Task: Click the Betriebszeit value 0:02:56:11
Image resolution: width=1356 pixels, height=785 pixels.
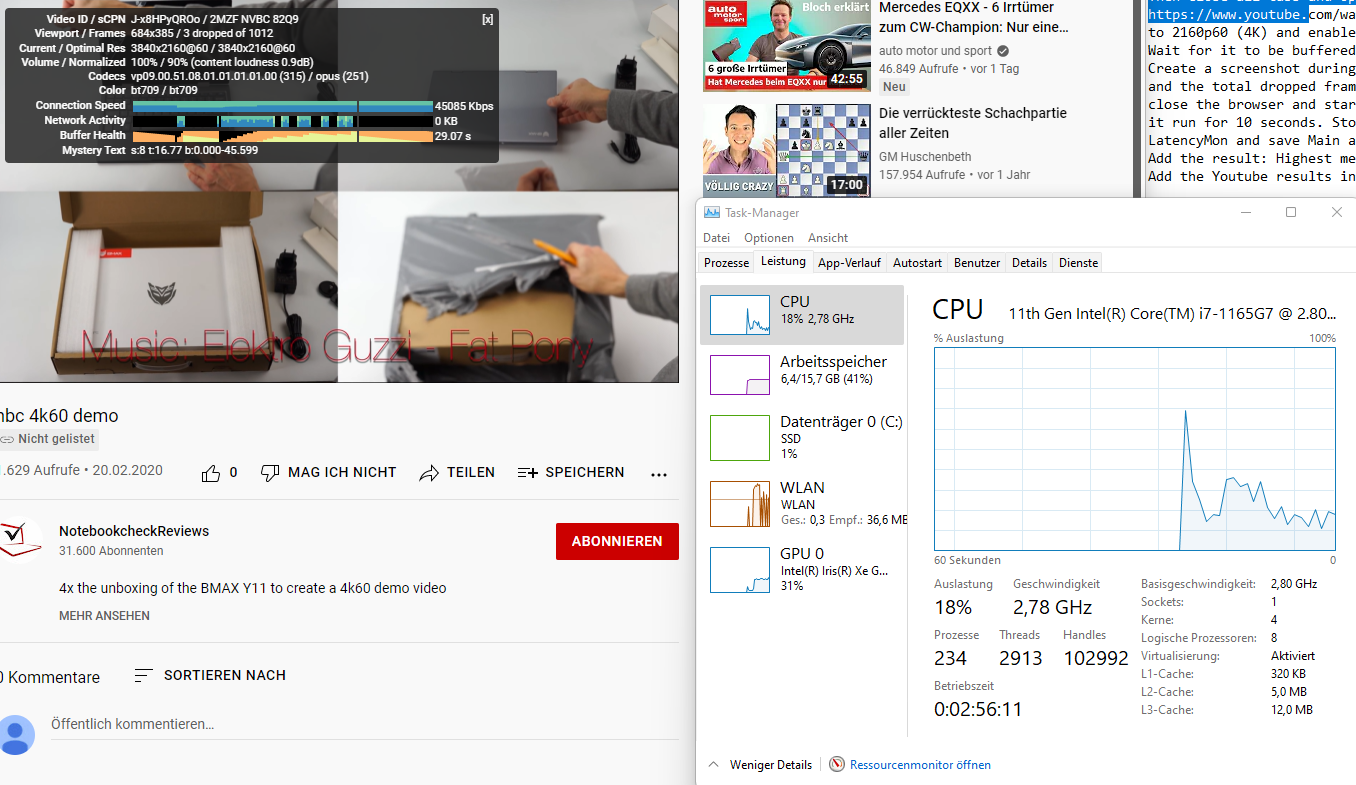Action: point(978,710)
